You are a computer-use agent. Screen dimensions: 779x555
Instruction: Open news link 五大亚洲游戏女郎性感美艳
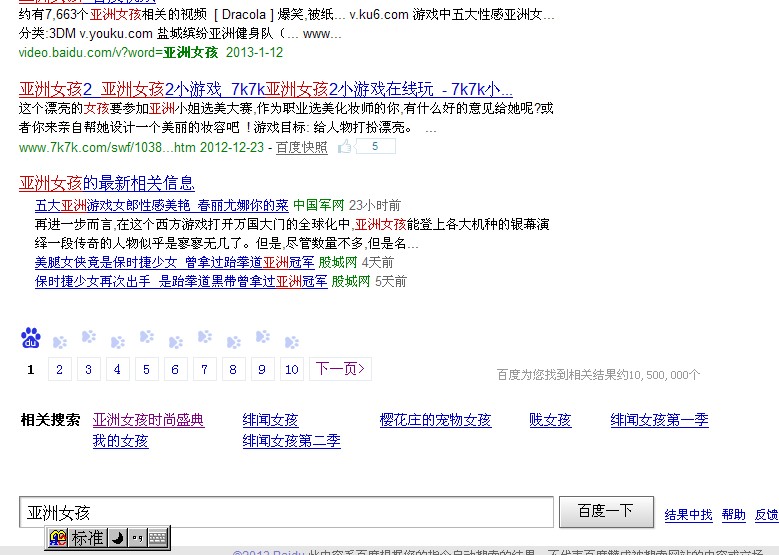(x=162, y=205)
